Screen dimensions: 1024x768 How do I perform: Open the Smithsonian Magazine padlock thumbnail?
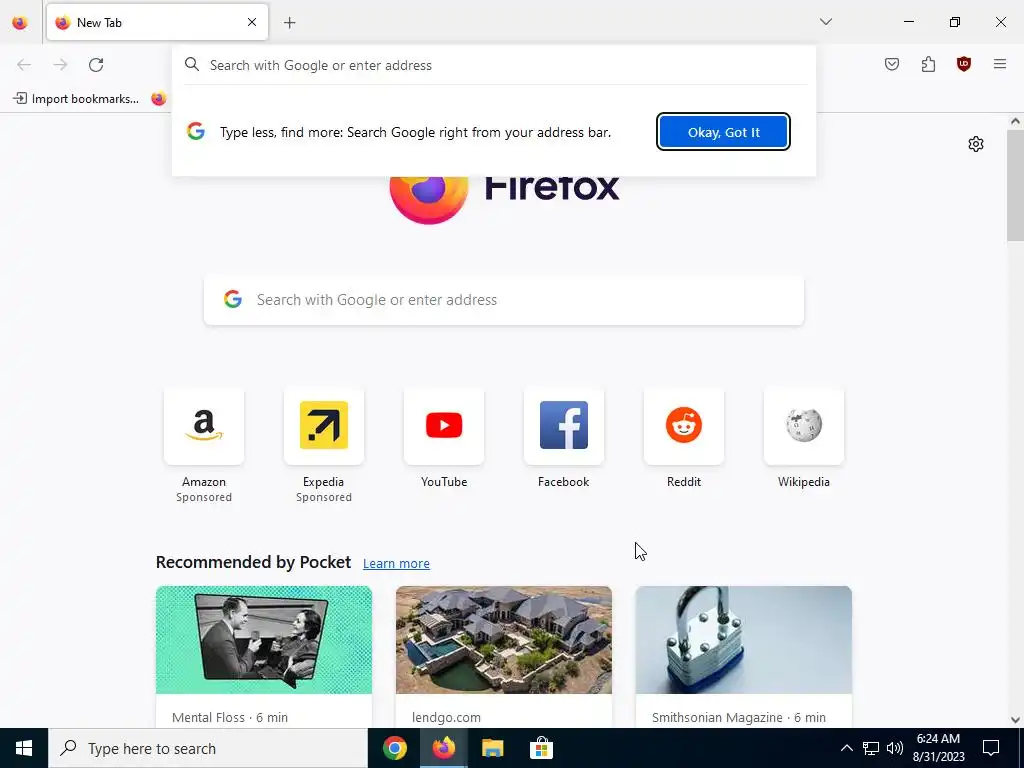pyautogui.click(x=743, y=640)
